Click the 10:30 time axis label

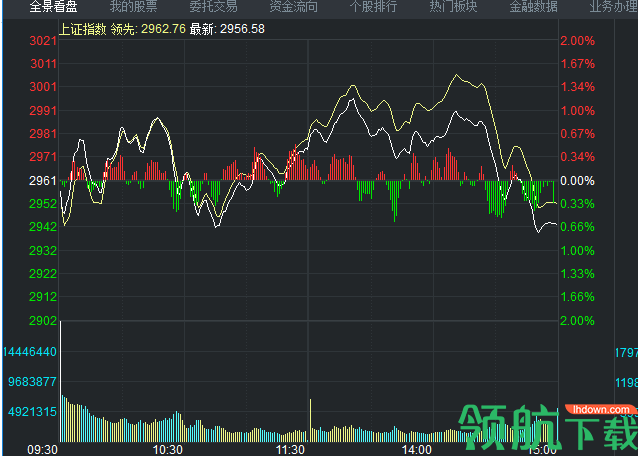(168, 450)
